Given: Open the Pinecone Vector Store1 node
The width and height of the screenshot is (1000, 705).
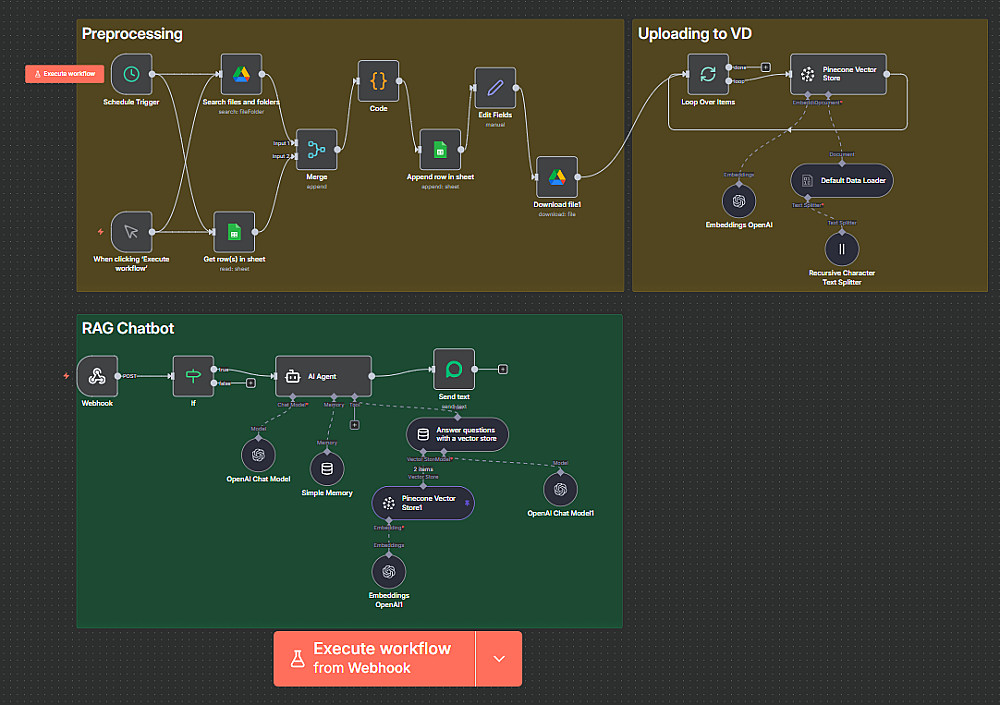Looking at the screenshot, I should pyautogui.click(x=423, y=503).
